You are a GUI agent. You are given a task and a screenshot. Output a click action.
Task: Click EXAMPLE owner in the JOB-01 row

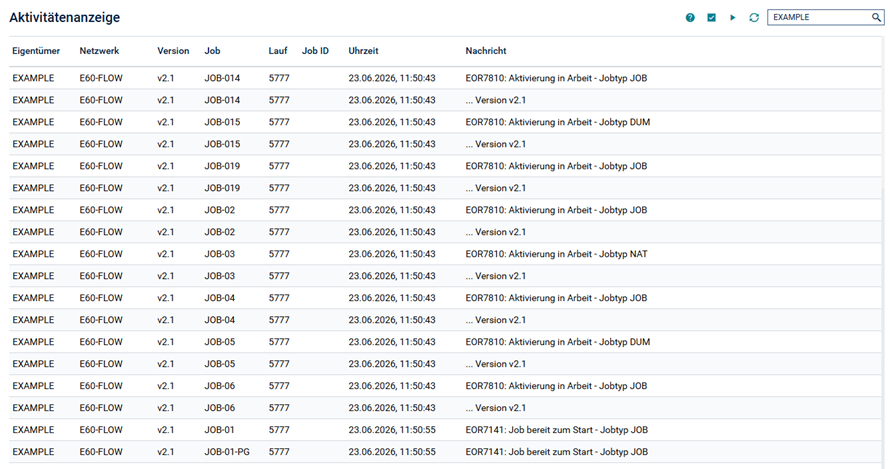[x=33, y=430]
